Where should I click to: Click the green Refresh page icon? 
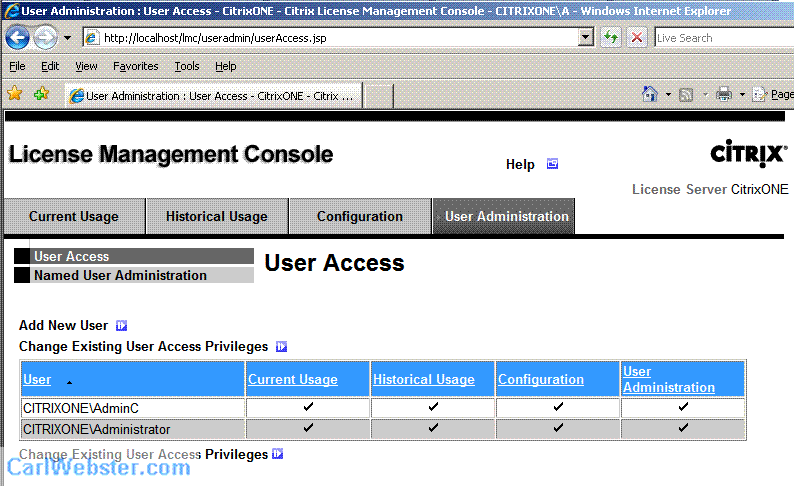(611, 37)
